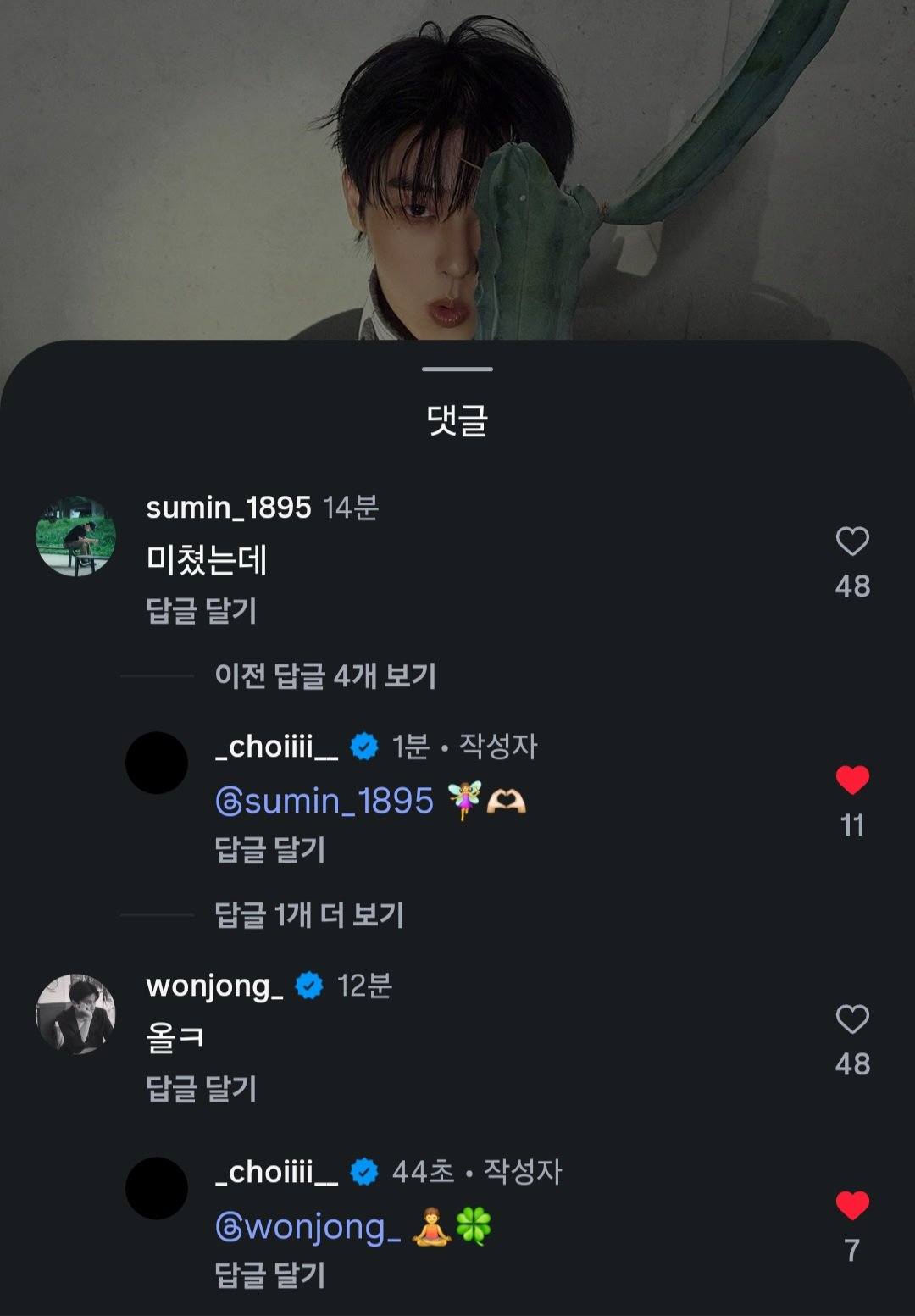Screen dimensions: 915x1316
Task: Unlike _choiii__'s reply to wonjong_
Action: (852, 1205)
